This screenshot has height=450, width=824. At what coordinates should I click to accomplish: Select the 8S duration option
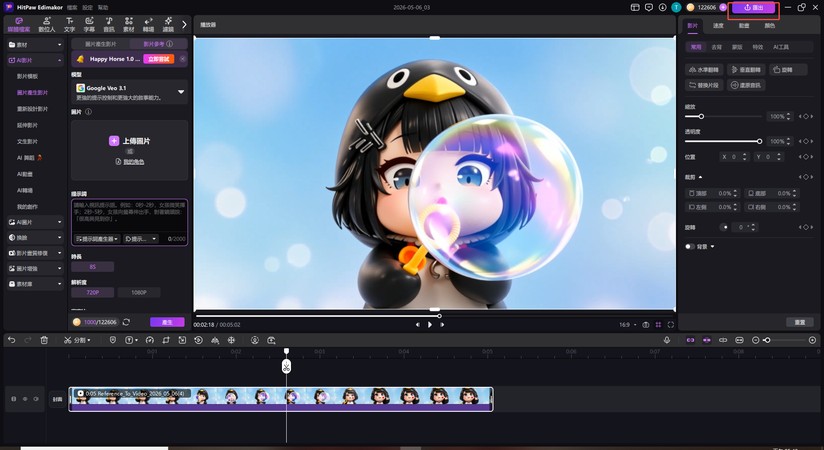[92, 267]
